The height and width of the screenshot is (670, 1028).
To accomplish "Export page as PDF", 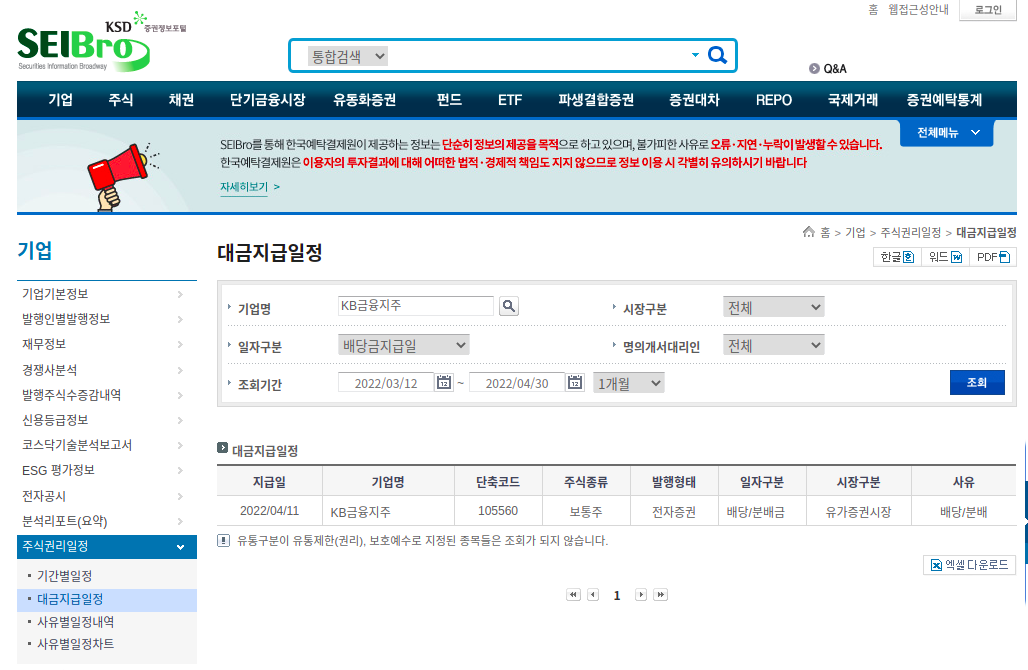I will pyautogui.click(x=993, y=257).
